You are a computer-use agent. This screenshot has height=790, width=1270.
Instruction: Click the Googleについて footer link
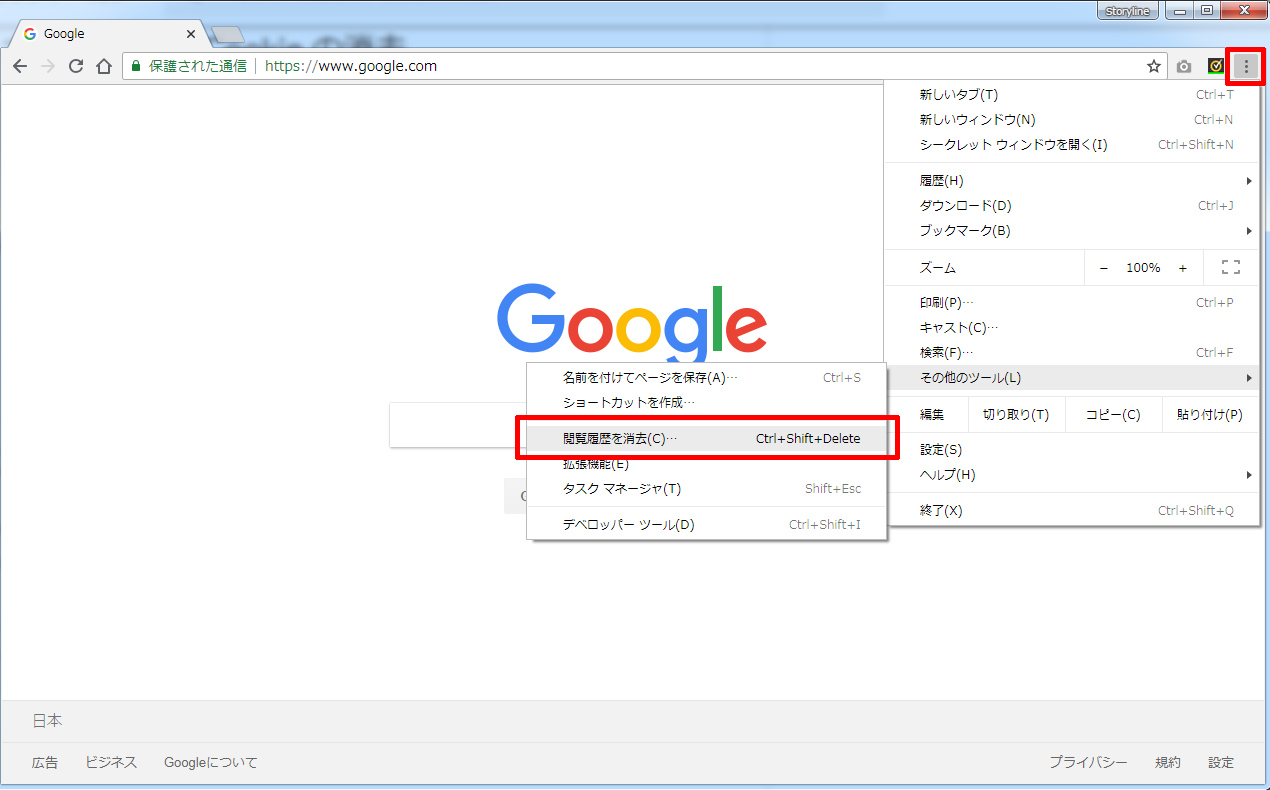pos(211,763)
